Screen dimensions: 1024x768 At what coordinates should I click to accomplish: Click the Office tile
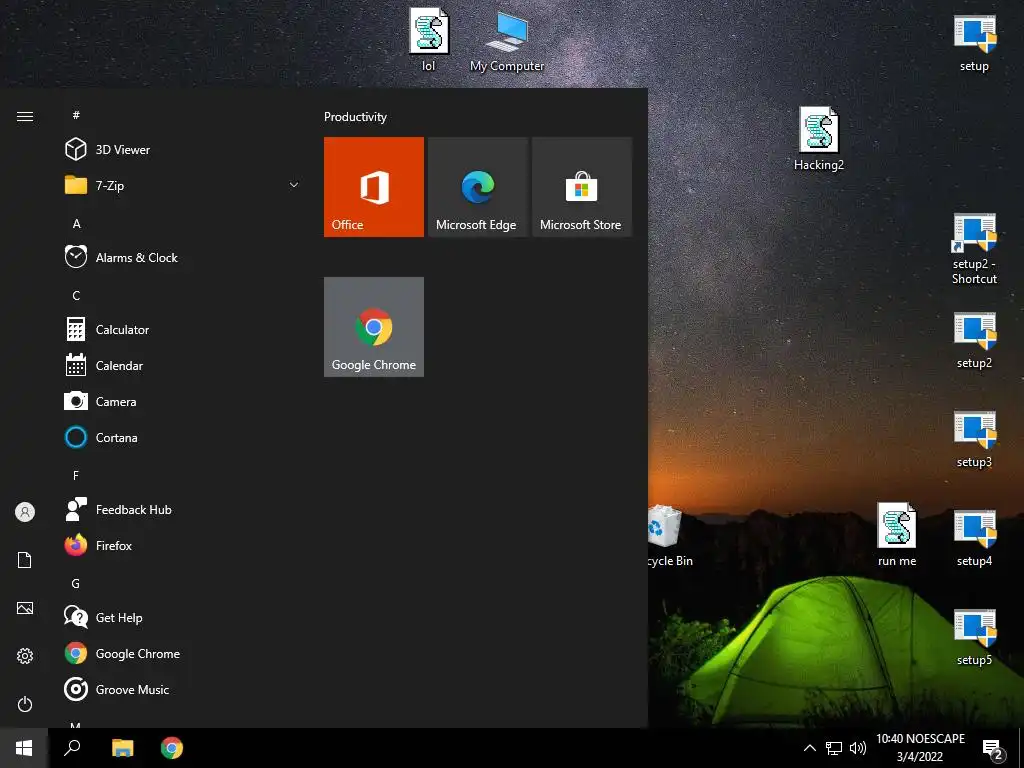374,187
